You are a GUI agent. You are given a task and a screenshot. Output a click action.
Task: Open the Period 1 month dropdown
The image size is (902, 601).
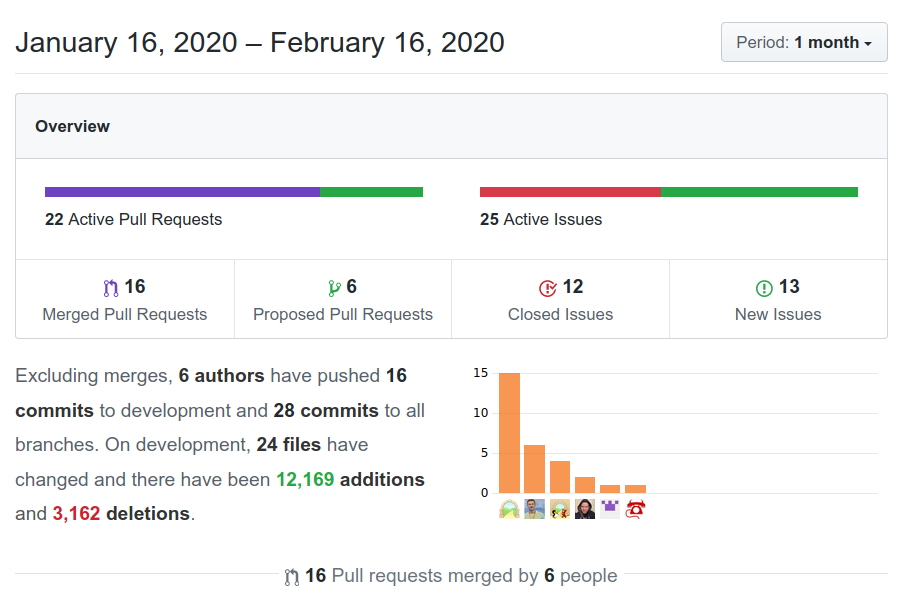[804, 42]
